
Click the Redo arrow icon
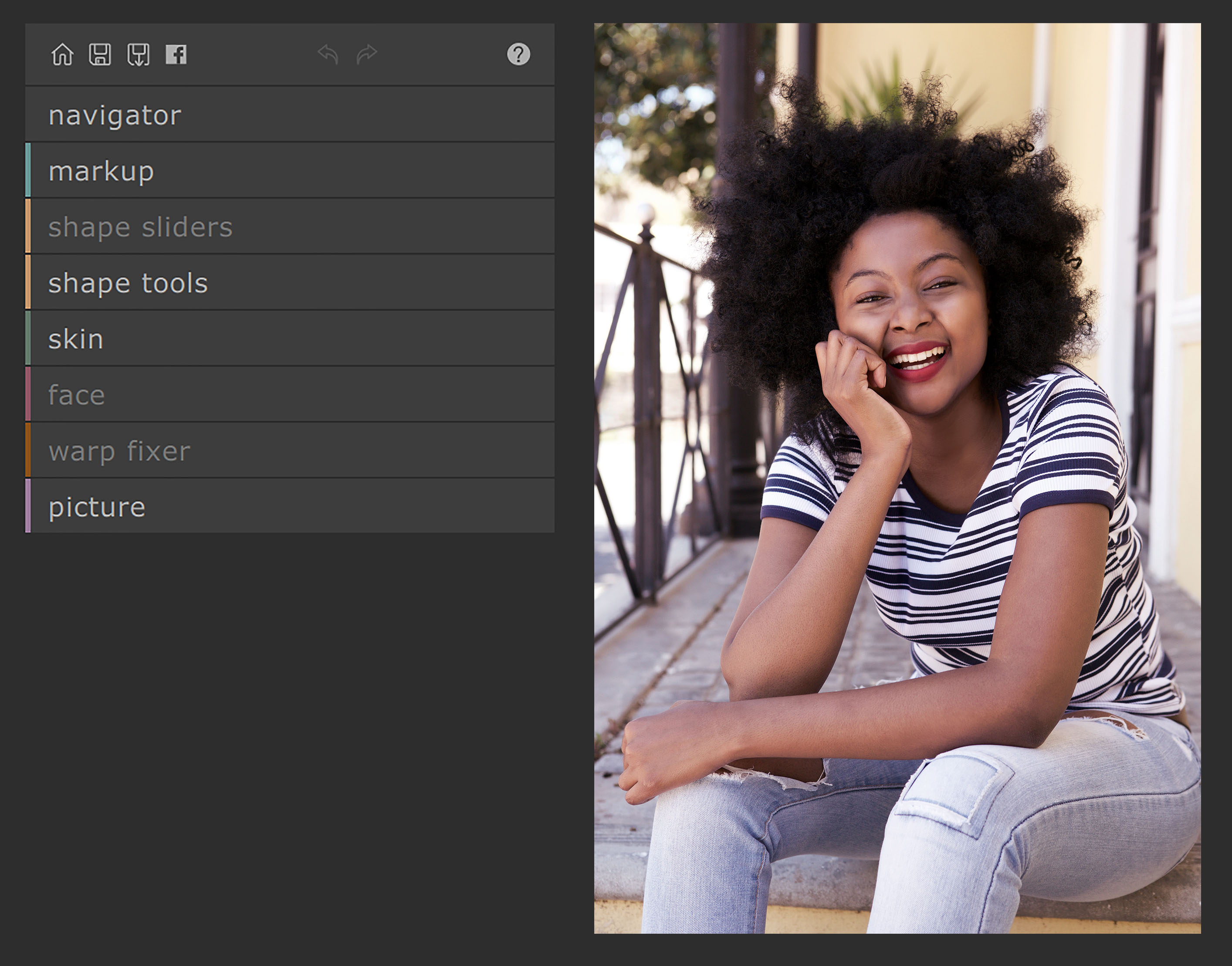[x=366, y=55]
